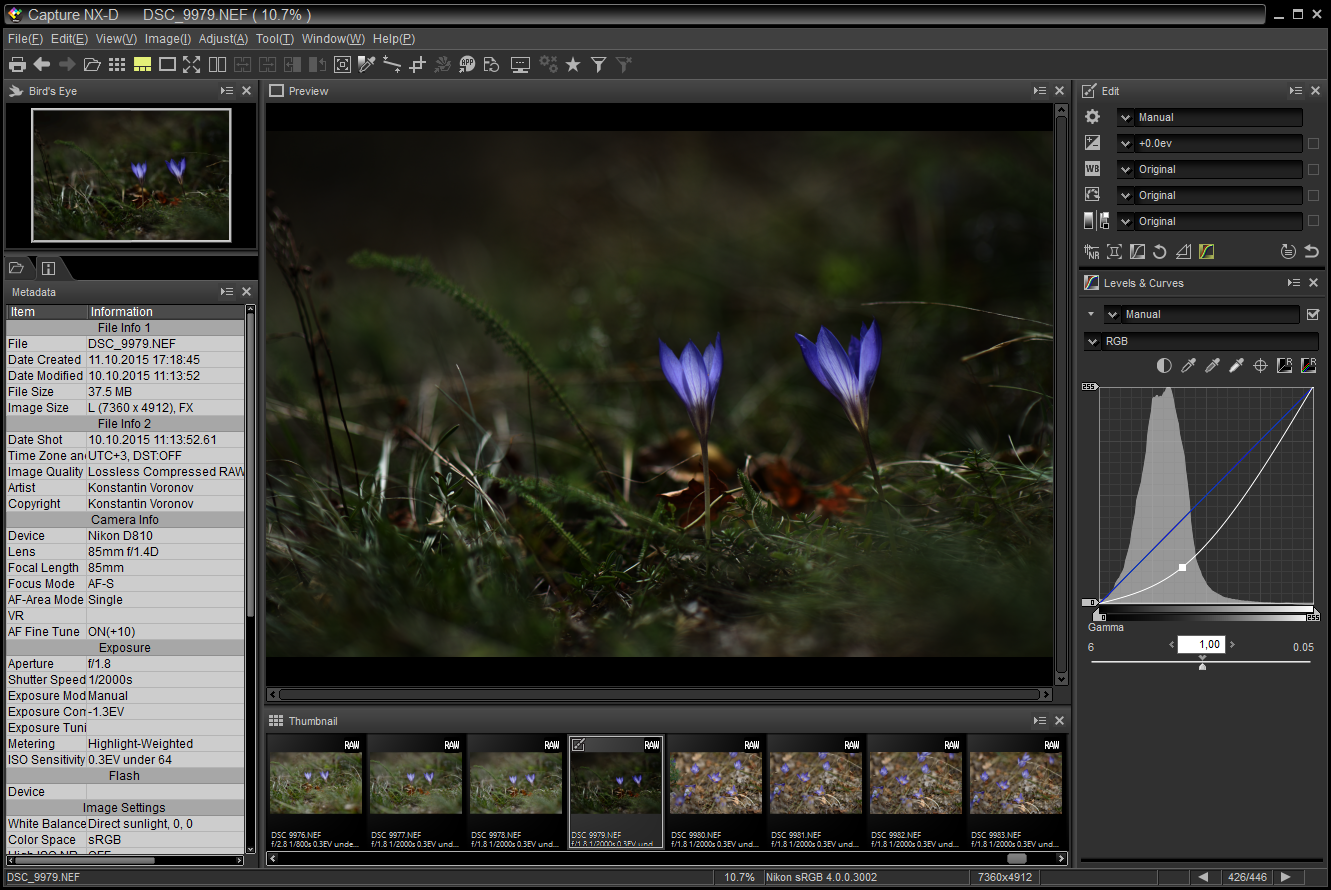Select the Add Anchor Point crosshair icon

[1261, 366]
